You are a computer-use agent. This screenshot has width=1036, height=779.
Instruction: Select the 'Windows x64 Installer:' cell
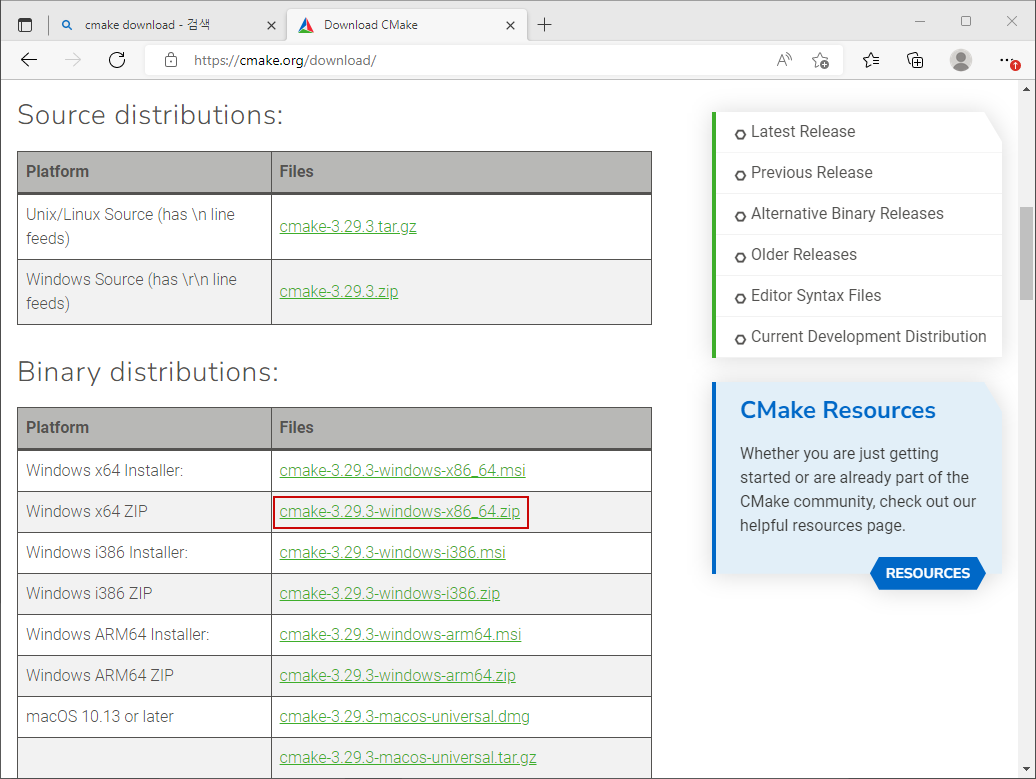(144, 470)
